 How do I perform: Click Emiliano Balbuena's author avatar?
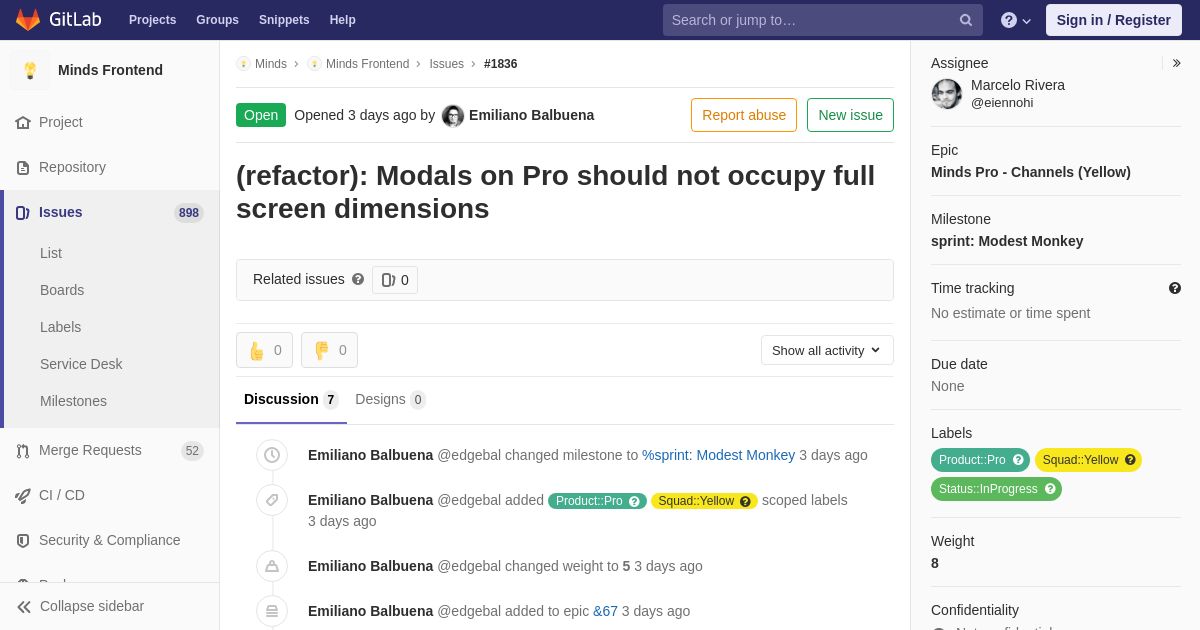tap(453, 115)
